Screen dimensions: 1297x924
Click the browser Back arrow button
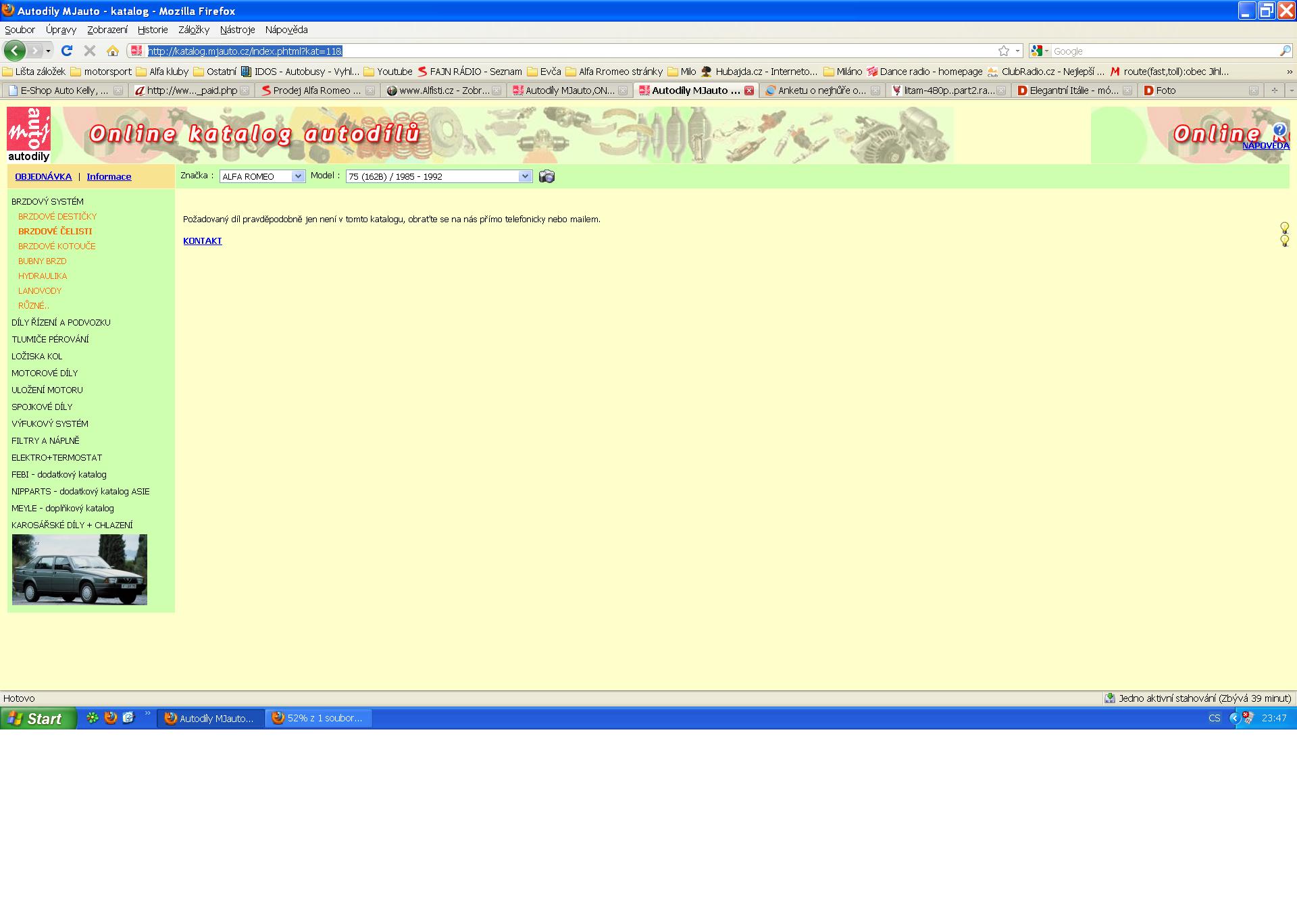tap(14, 51)
